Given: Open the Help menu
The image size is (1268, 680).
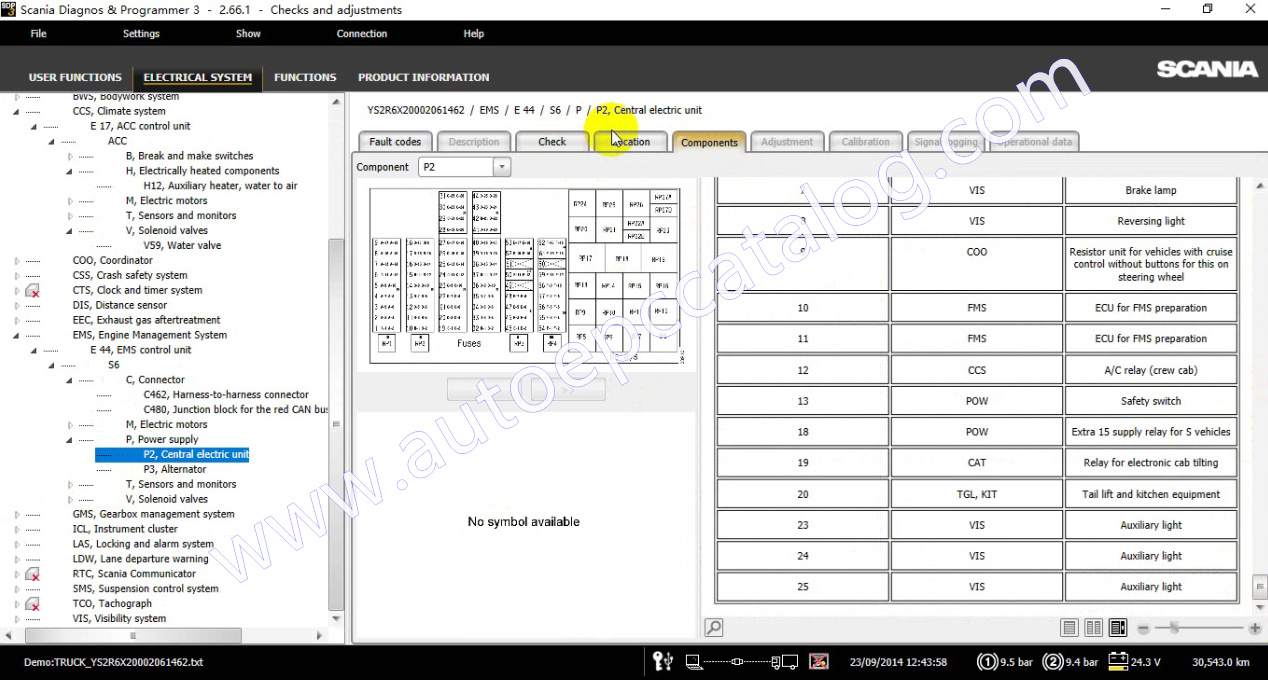Looking at the screenshot, I should (474, 34).
